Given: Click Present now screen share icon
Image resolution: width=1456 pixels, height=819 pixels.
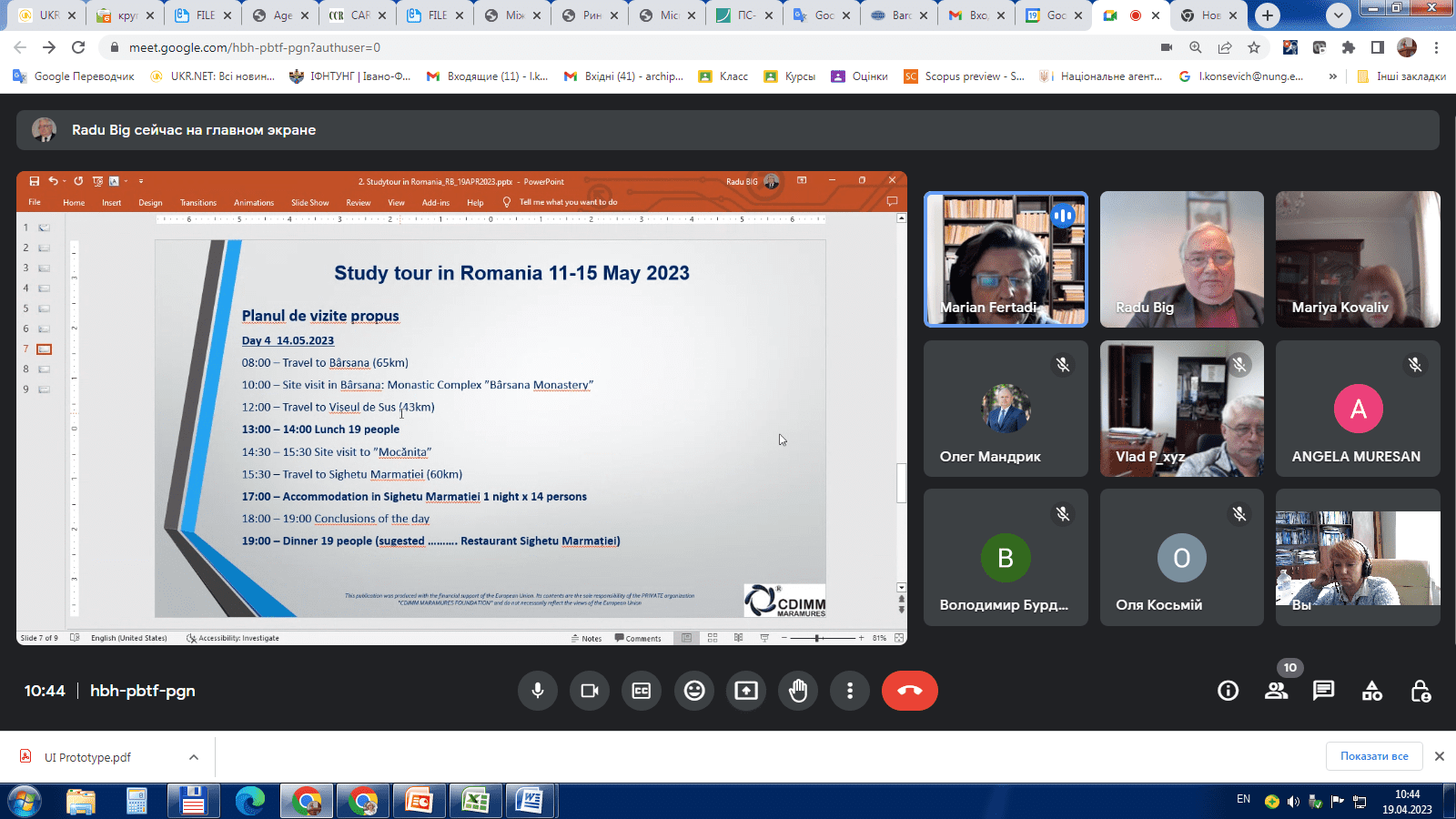Looking at the screenshot, I should click(x=746, y=691).
